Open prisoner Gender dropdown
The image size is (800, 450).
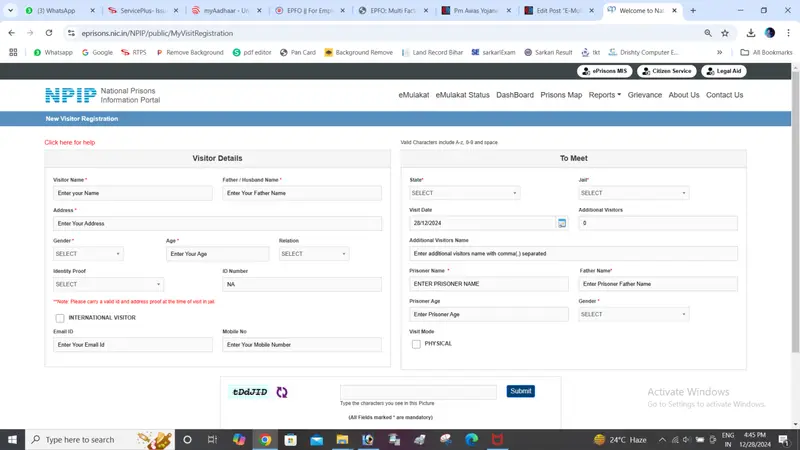634,314
